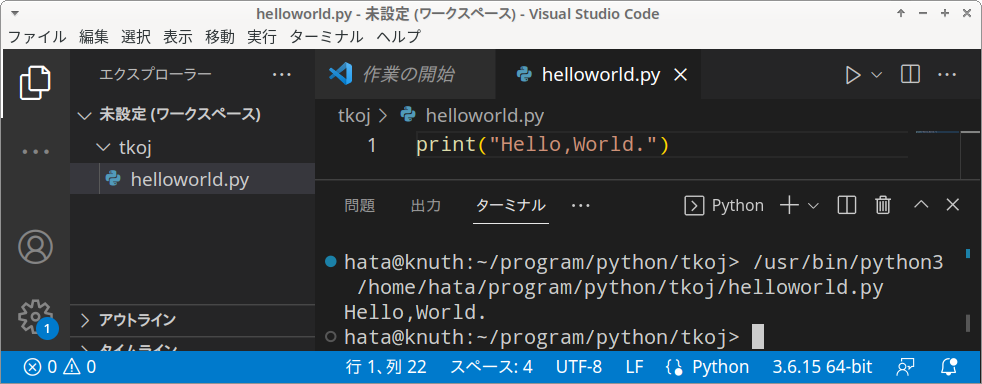The width and height of the screenshot is (982, 384).
Task: Change the UTF-8 encoding status item
Action: [x=579, y=367]
